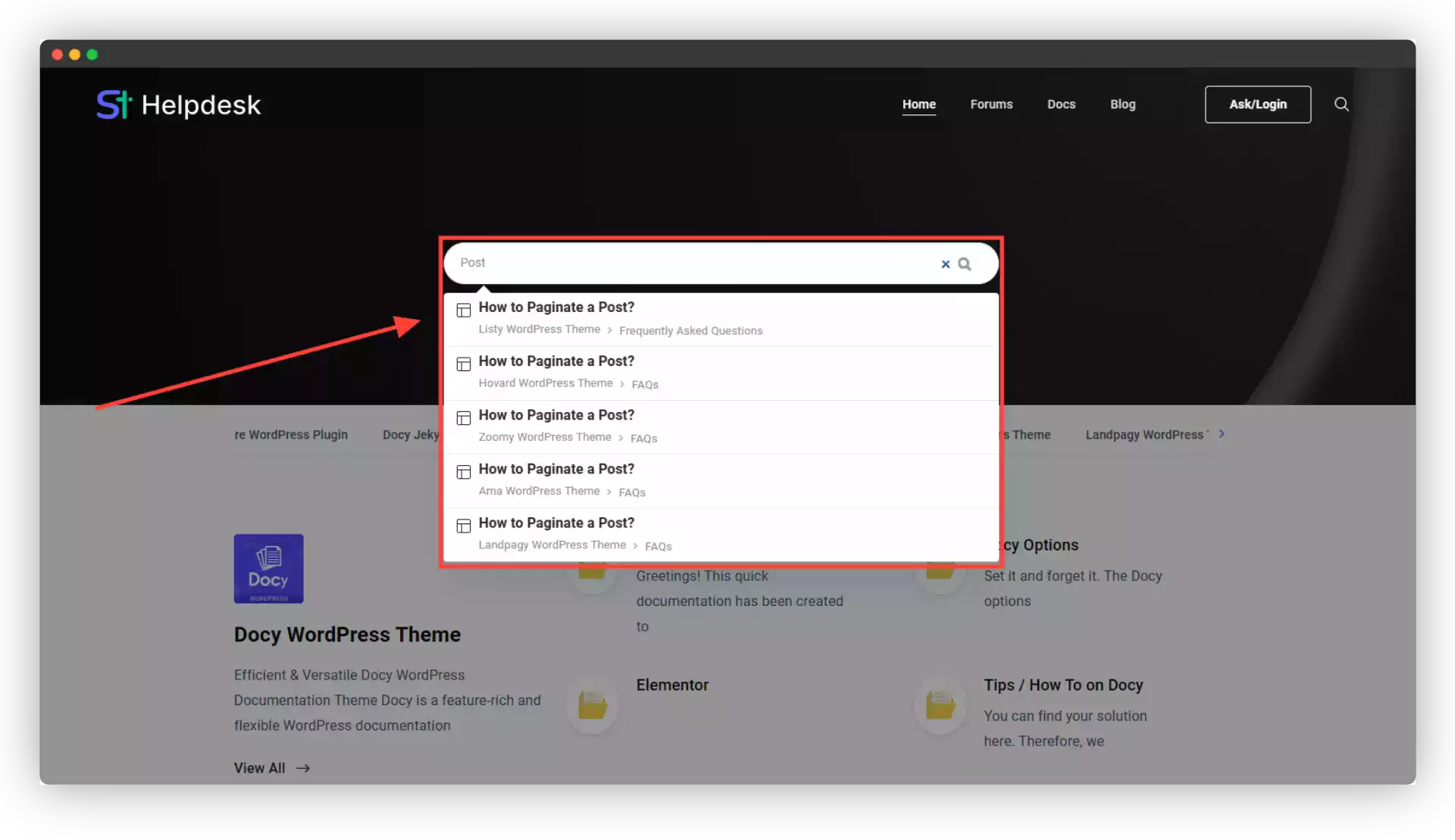Click the folder icon beside Elementor
Viewport: 1455px width, 840px height.
pos(592,704)
